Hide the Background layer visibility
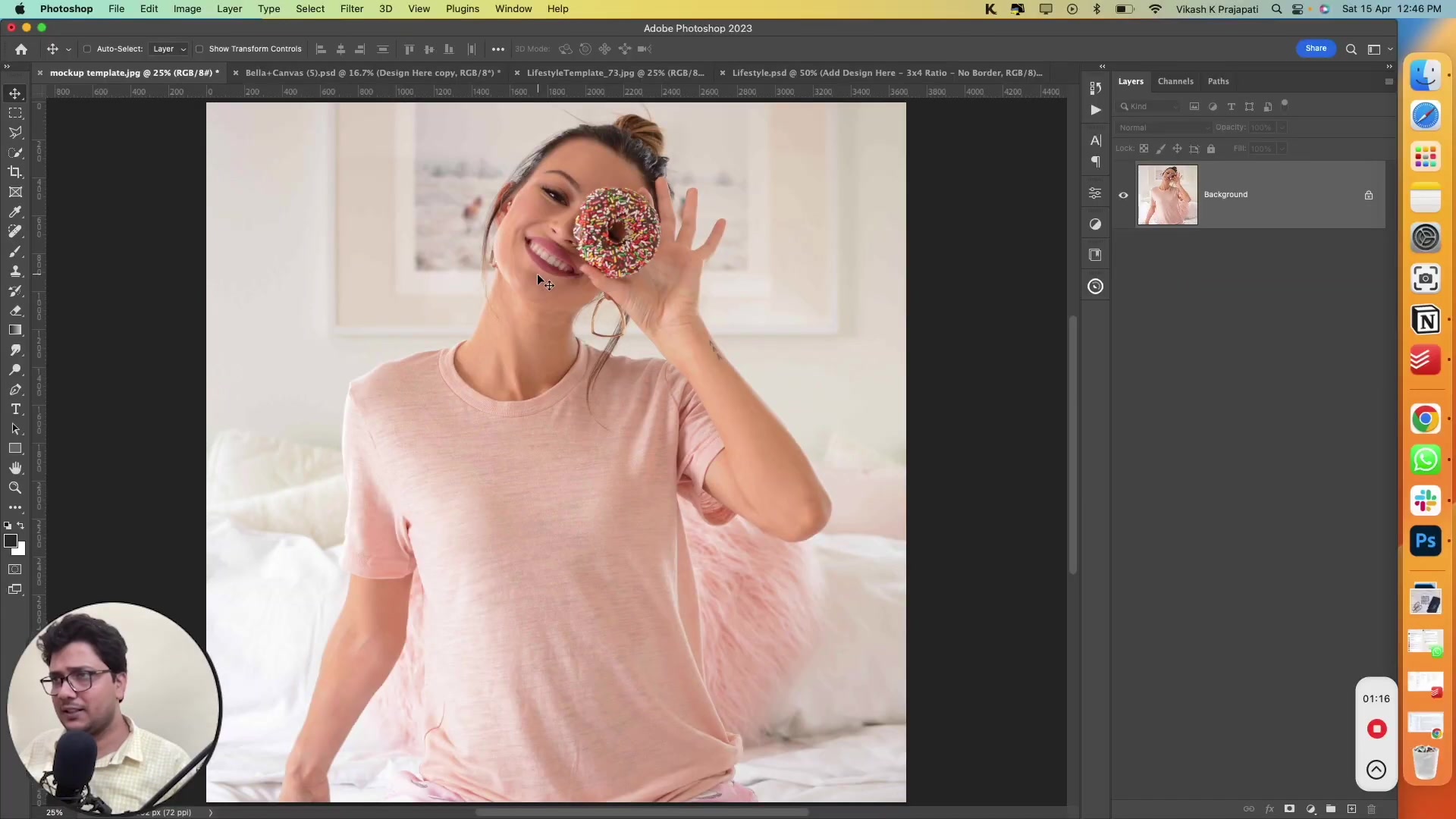This screenshot has width=1456, height=819. (1123, 195)
